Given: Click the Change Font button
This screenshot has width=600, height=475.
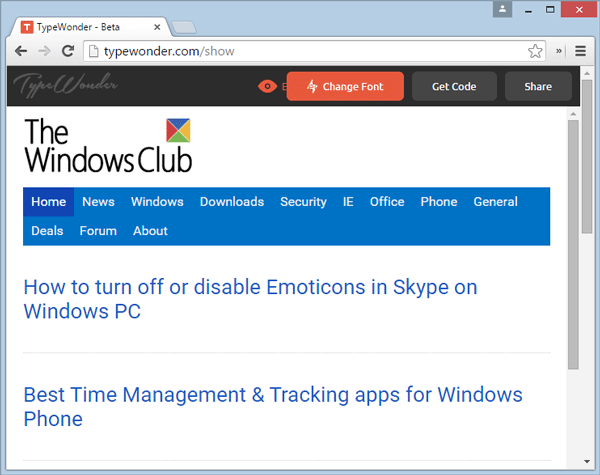Looking at the screenshot, I should [x=345, y=86].
